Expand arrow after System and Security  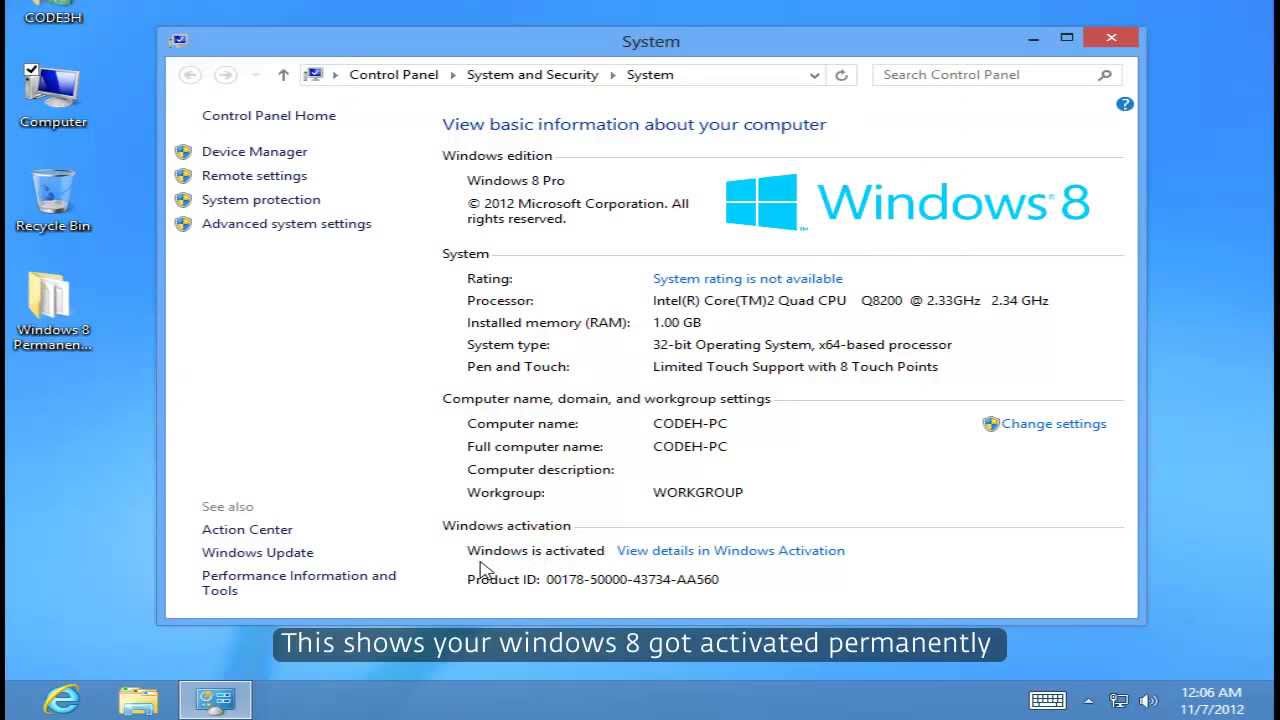pos(613,75)
